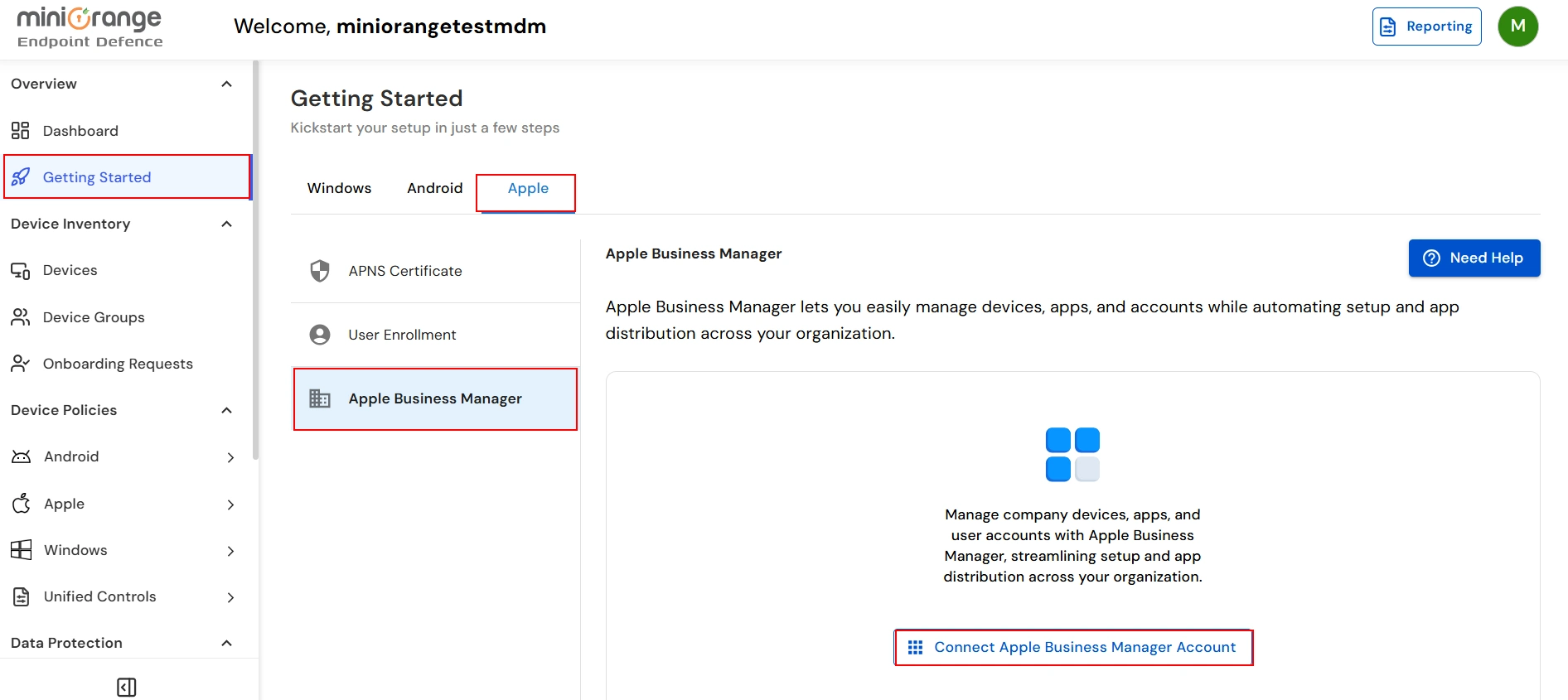1568x700 pixels.
Task: Click the grid icon on Connect button
Action: 915,647
